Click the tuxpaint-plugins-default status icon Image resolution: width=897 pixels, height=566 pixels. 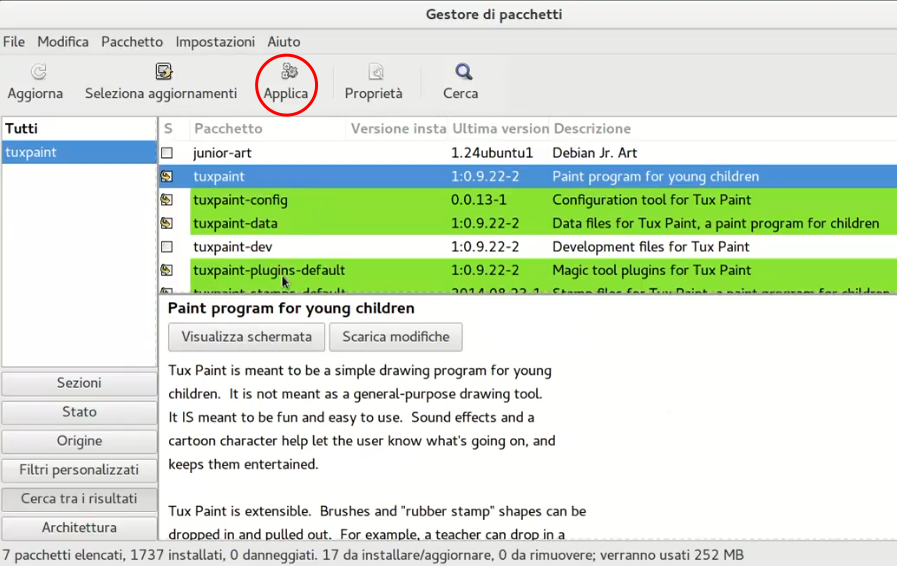[x=167, y=270]
